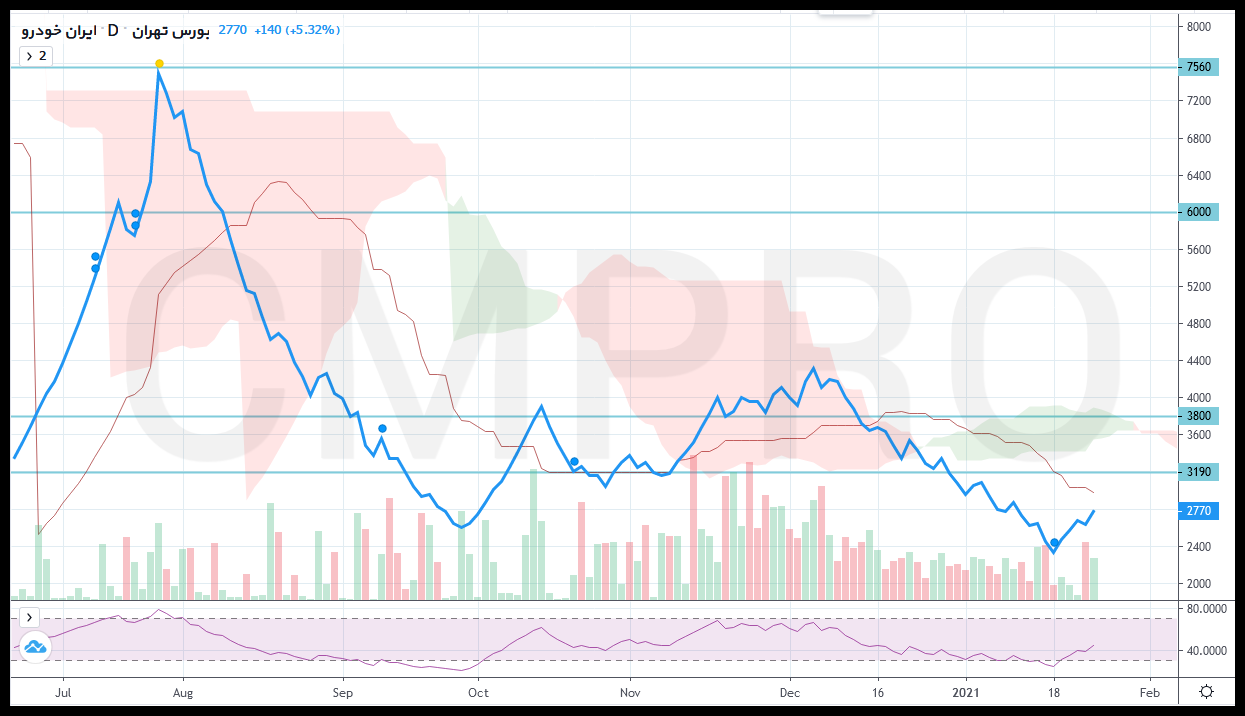Expand the RSI pane legend arrow
The image size is (1245, 716).
point(30,617)
